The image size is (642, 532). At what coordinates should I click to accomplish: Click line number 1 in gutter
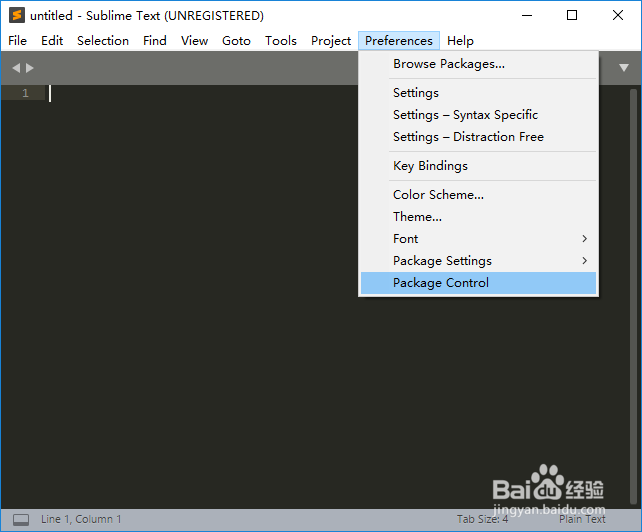pos(25,93)
